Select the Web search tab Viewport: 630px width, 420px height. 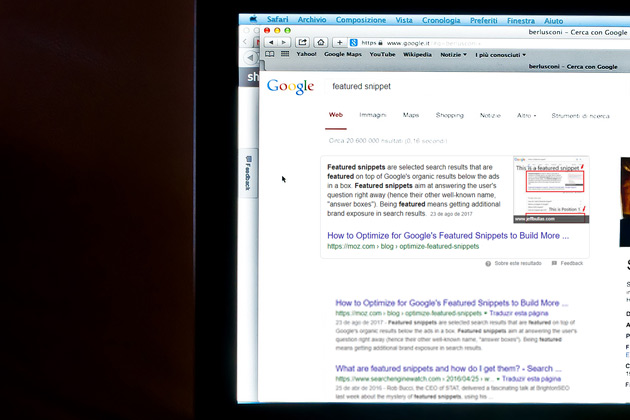click(336, 115)
